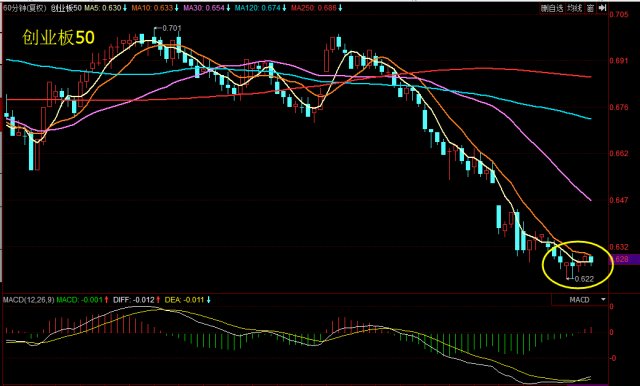
Task: Click the 0.705 price axis label
Action: tap(619, 15)
